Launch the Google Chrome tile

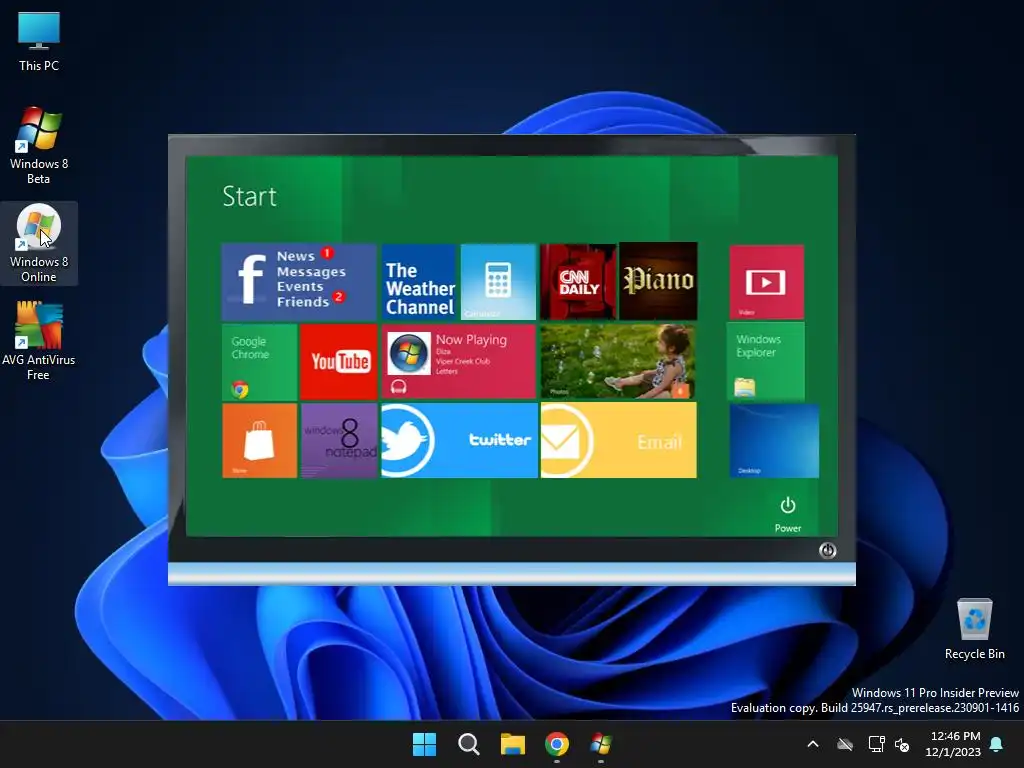[260, 362]
